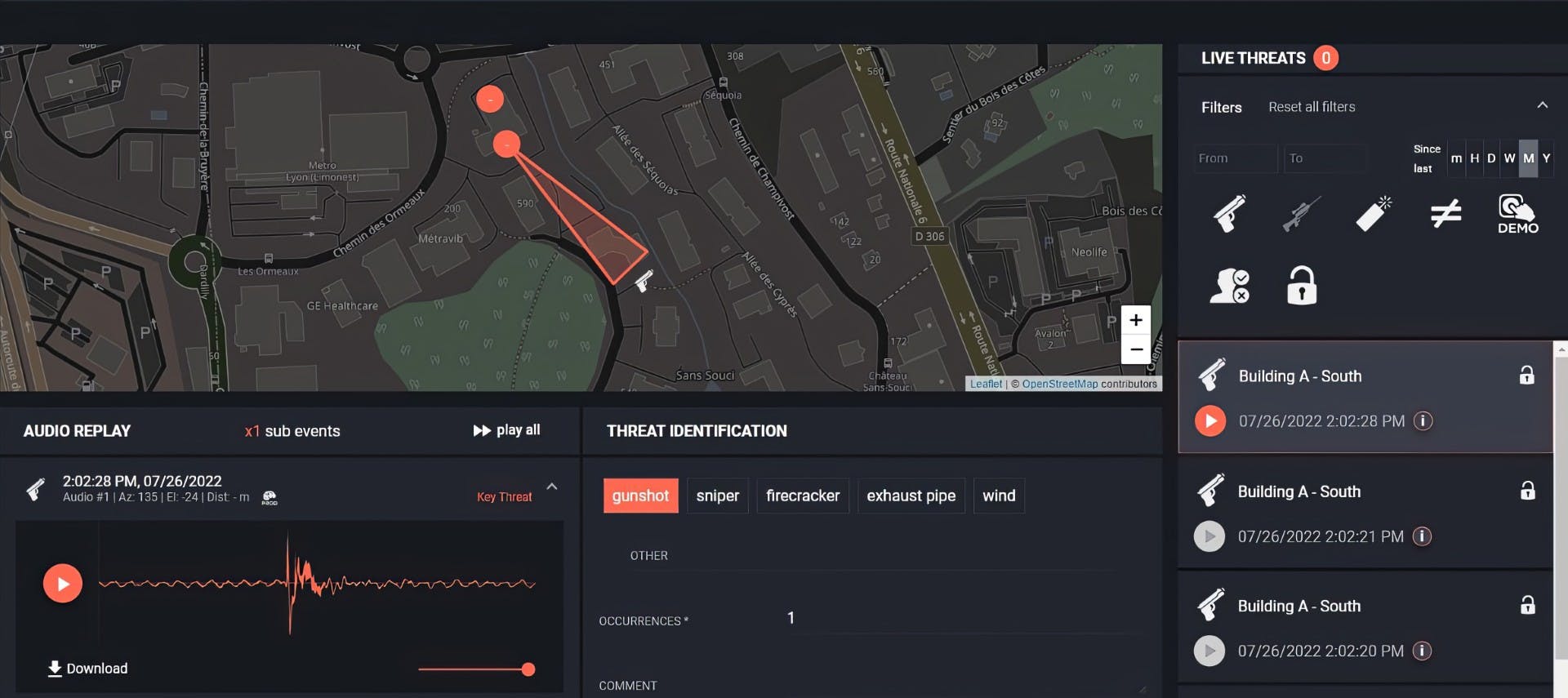Set since-last filter to hours (H)

point(1474,158)
